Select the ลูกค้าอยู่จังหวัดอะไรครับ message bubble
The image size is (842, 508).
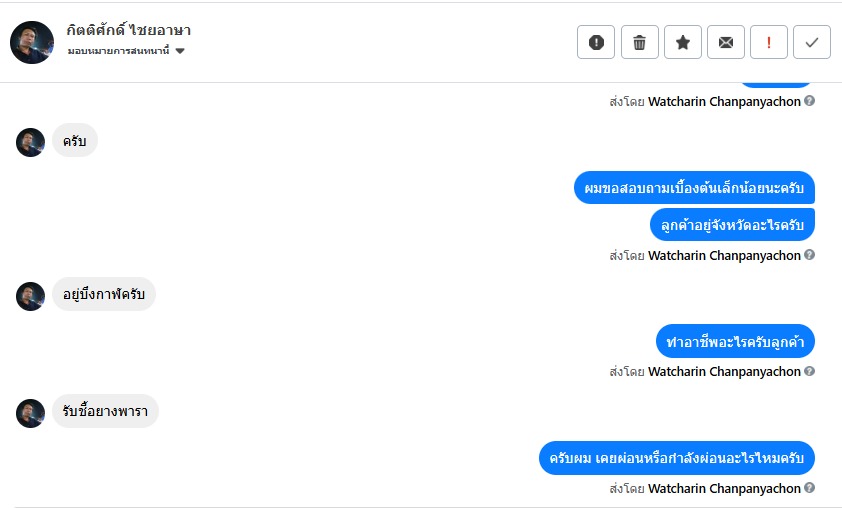click(732, 224)
